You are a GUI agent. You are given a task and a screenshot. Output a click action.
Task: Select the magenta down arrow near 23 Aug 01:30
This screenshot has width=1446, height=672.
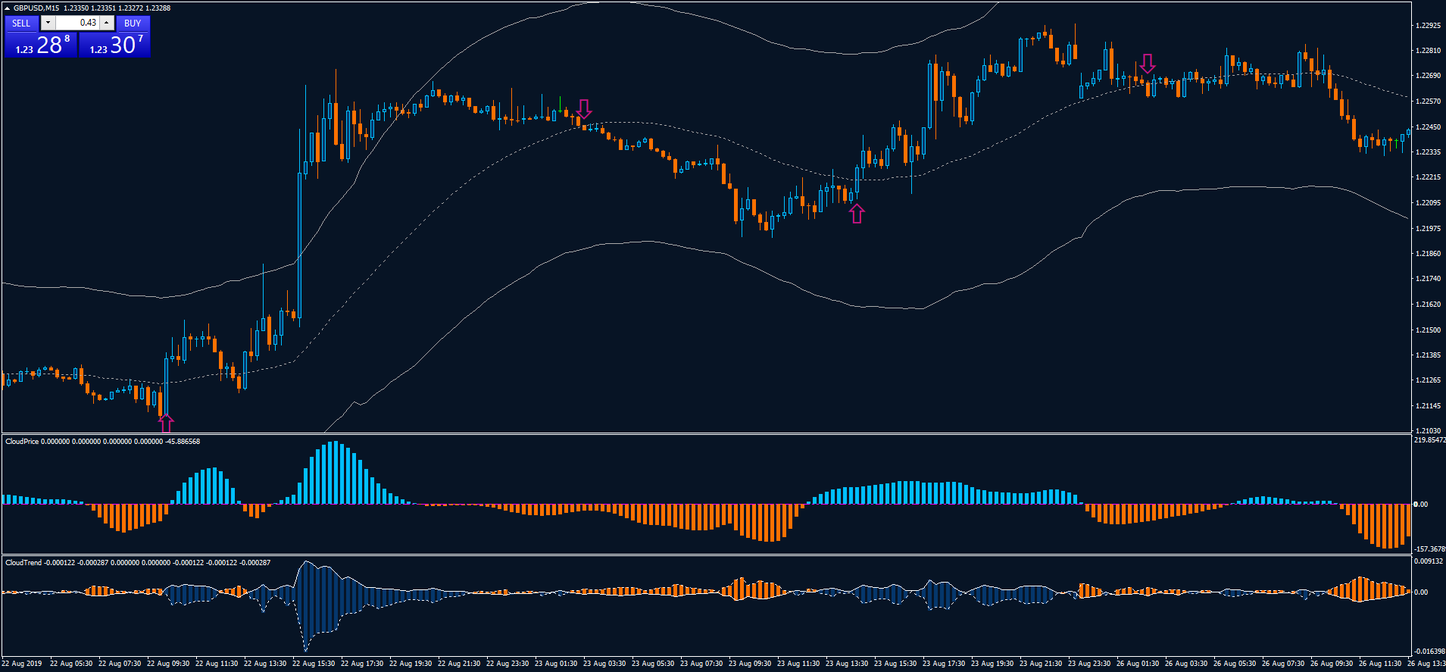pos(584,108)
